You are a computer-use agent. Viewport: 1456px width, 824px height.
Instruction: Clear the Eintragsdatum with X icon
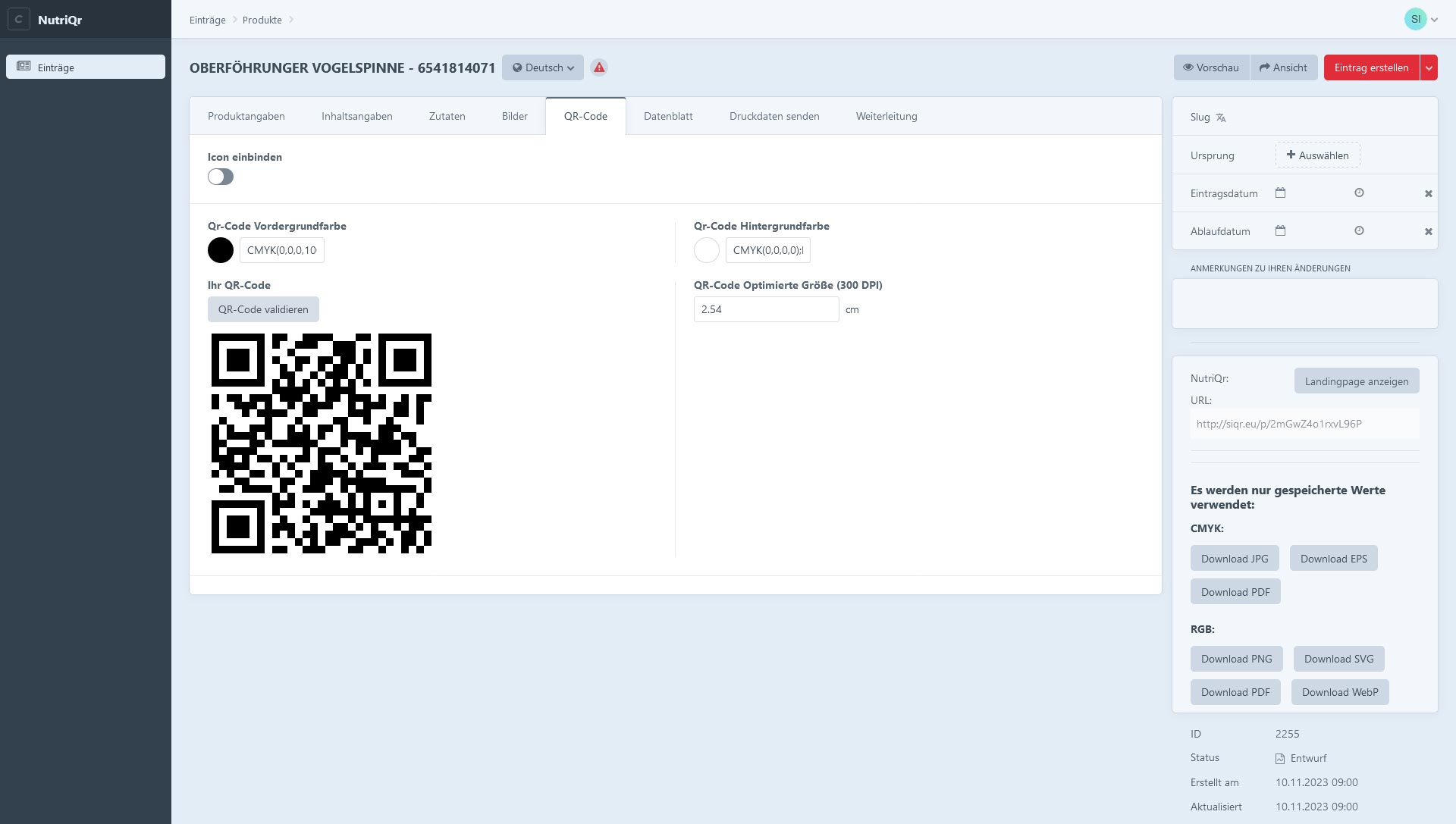point(1428,194)
